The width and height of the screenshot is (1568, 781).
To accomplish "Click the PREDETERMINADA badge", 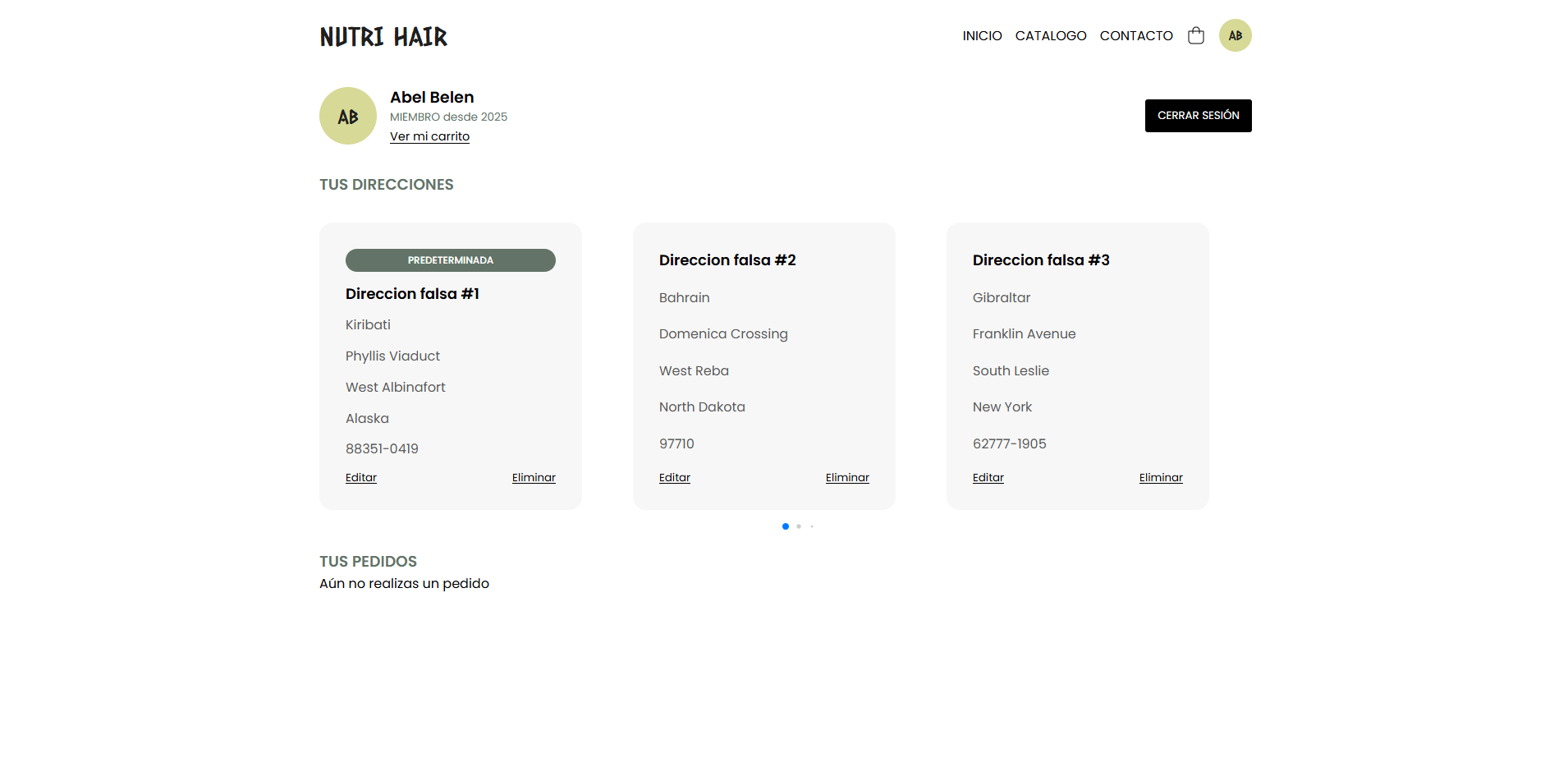I will (450, 260).
